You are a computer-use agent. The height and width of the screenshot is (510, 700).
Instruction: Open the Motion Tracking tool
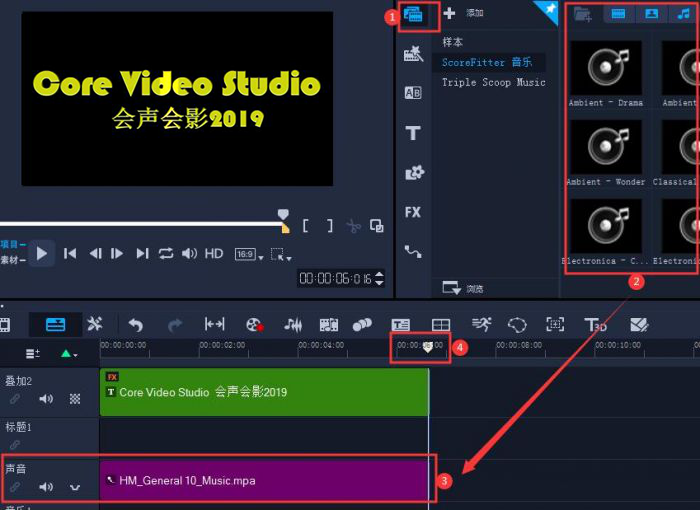[x=362, y=325]
